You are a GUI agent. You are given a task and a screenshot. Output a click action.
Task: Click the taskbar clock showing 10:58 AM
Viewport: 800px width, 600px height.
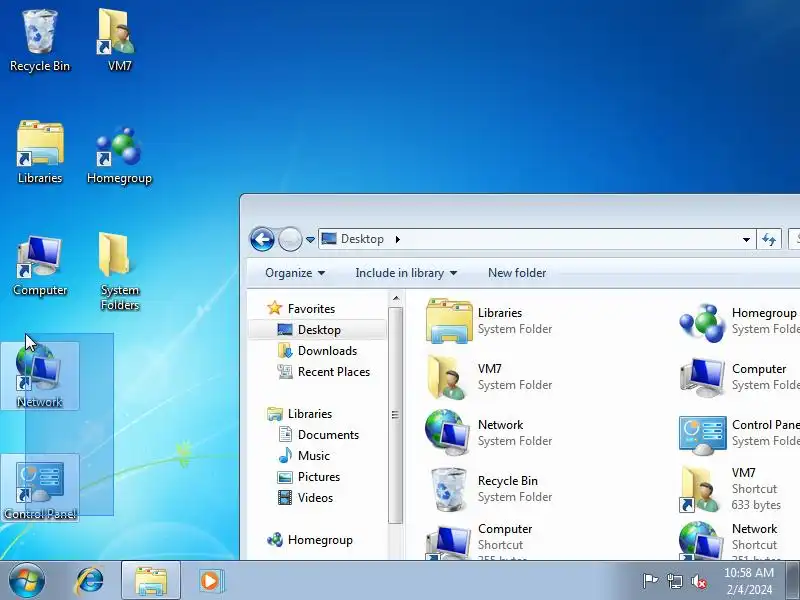pos(749,581)
